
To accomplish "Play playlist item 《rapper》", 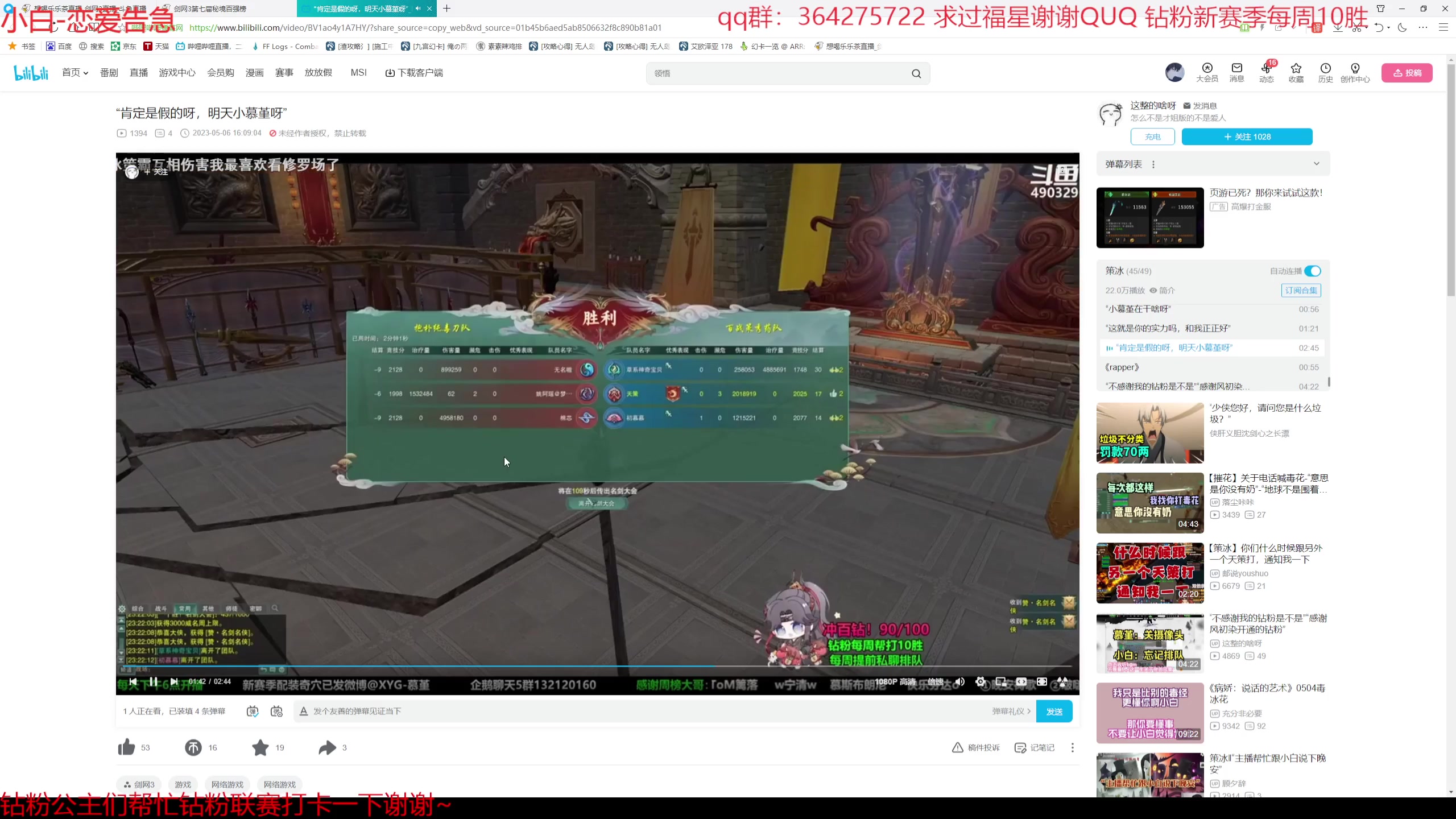I will 1211,367.
